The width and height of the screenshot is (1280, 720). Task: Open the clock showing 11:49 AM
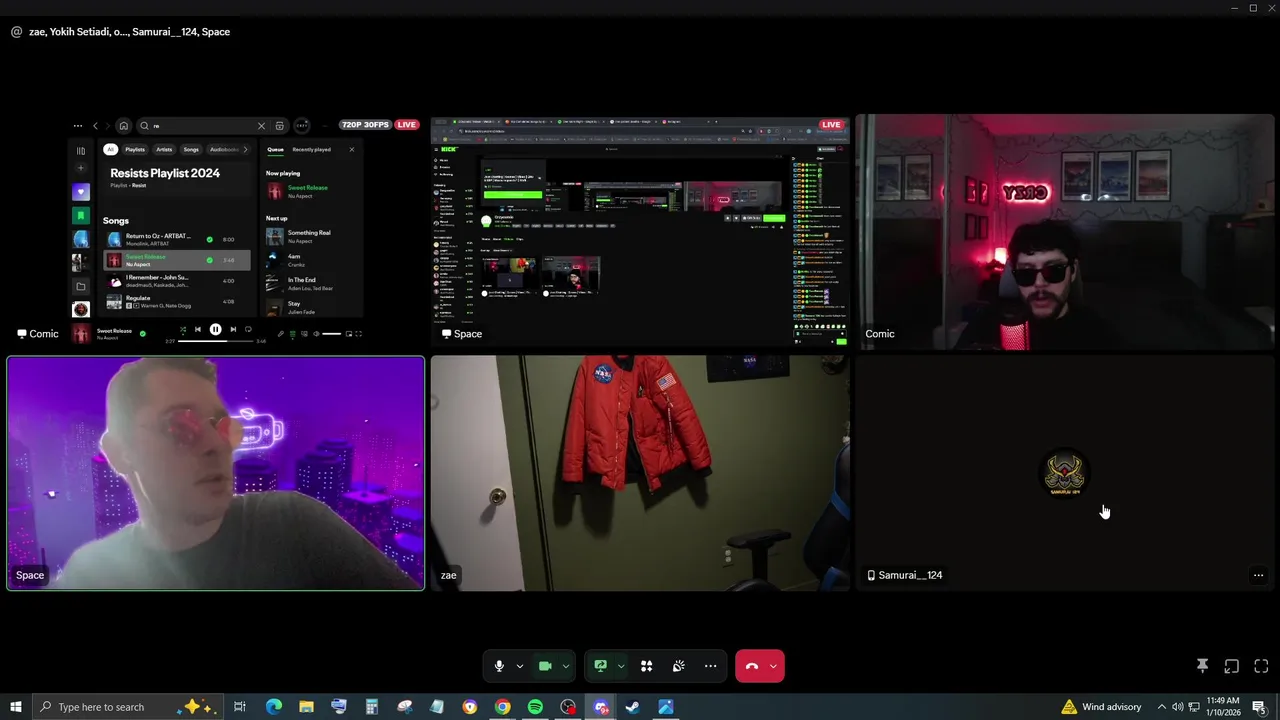tap(1223, 707)
